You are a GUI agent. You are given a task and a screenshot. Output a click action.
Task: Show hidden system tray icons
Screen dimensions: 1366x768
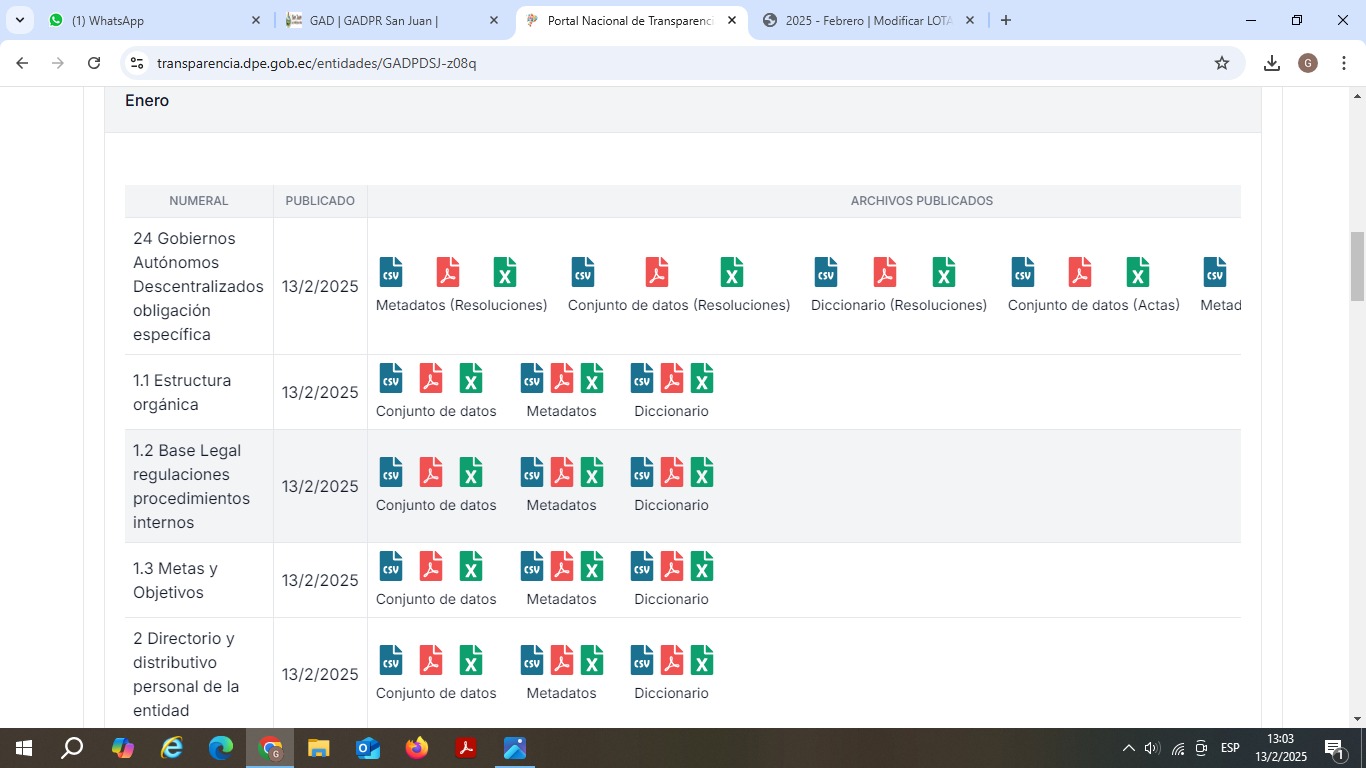(x=1128, y=748)
